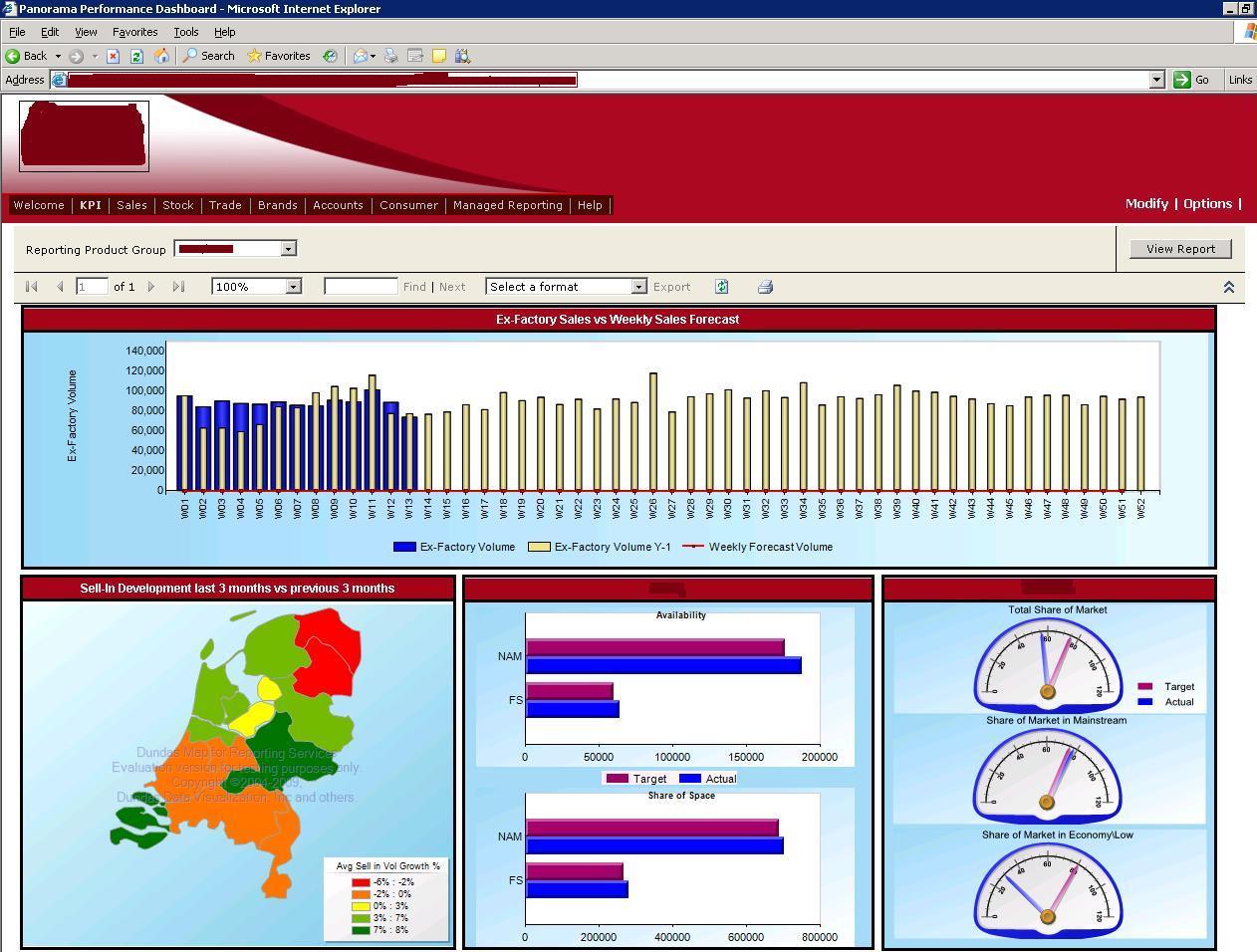
Task: Open the History icon in toolbar
Action: pyautogui.click(x=330, y=56)
